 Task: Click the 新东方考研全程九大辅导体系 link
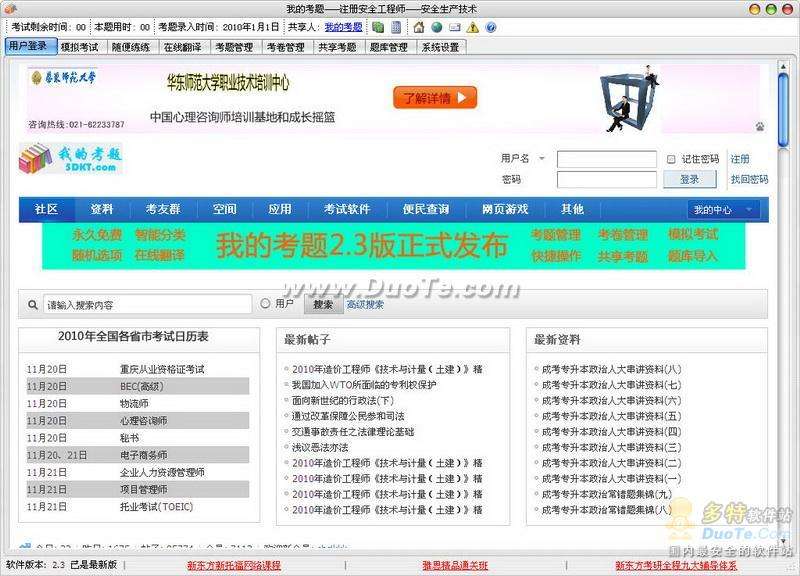[x=676, y=565]
